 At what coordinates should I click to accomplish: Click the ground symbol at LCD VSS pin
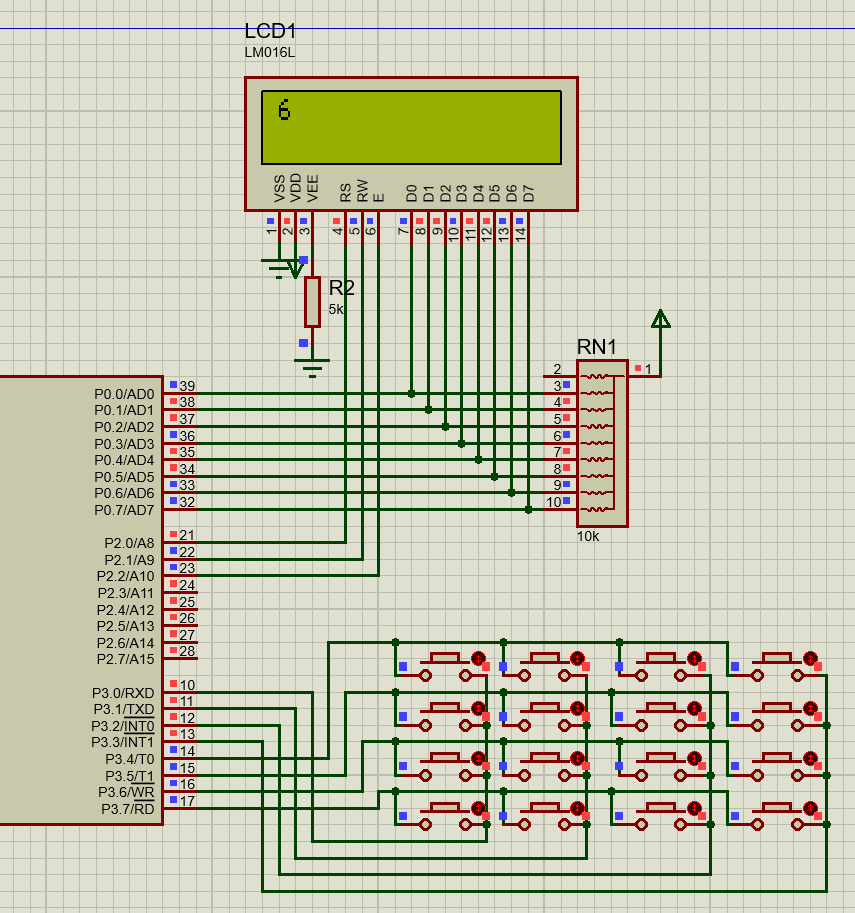[276, 267]
